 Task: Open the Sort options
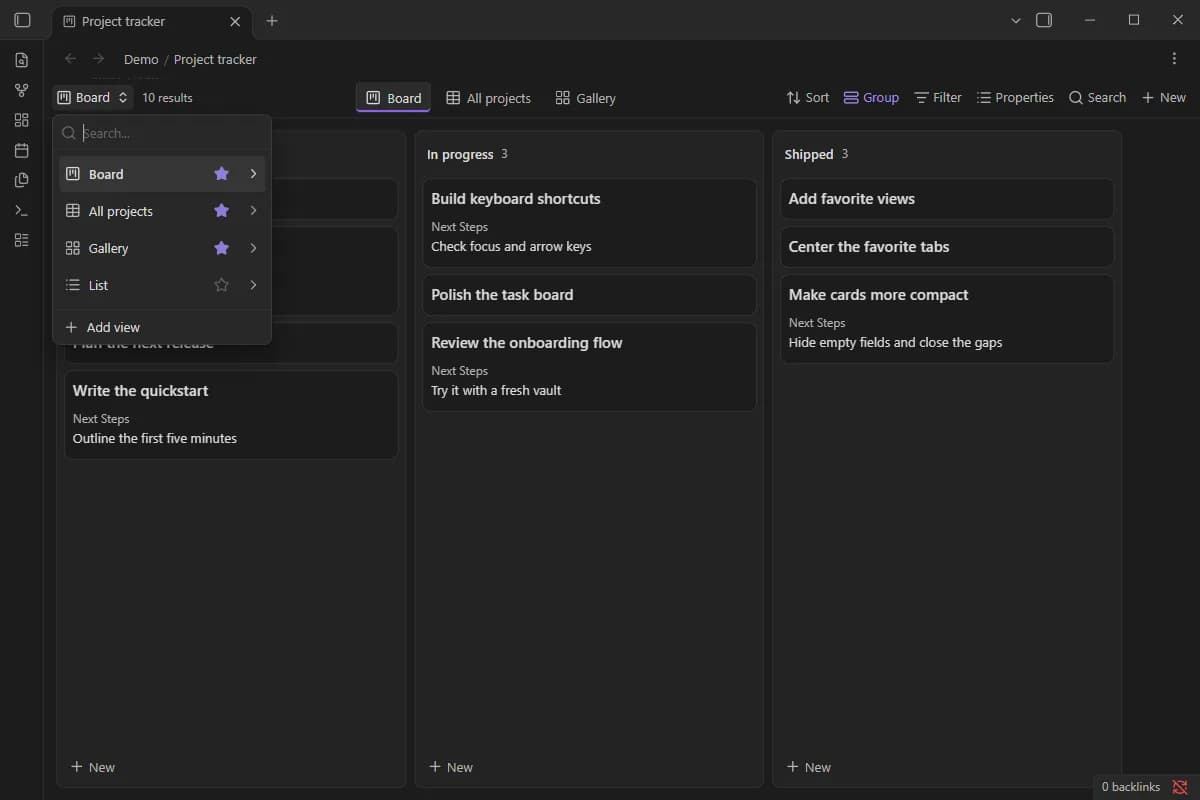click(807, 97)
